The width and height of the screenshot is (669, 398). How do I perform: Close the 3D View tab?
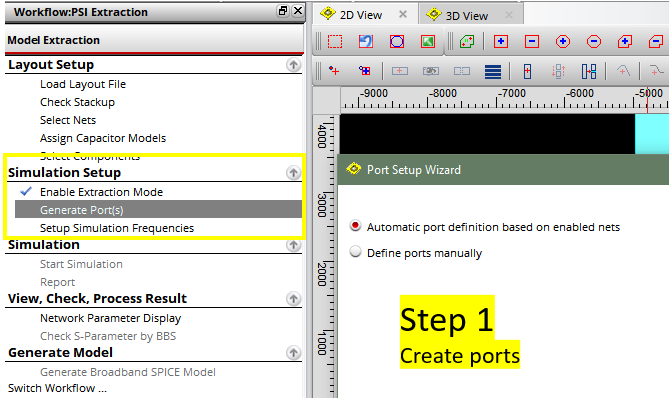click(x=509, y=15)
